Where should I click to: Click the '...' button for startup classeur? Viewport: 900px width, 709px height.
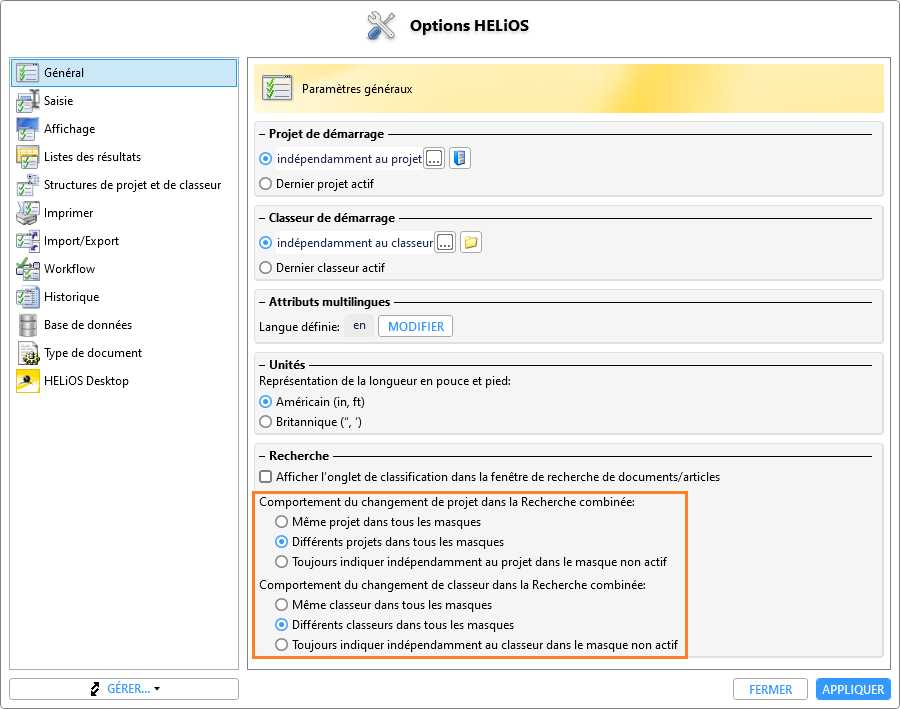point(445,243)
